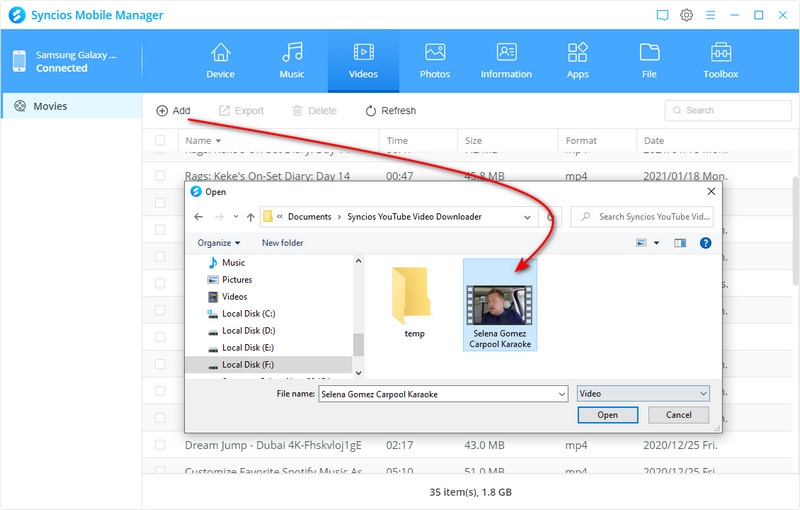Select the Selena Gomez Carpool Karaoke video thumbnail
Viewport: 800px width, 510px height.
pos(500,304)
